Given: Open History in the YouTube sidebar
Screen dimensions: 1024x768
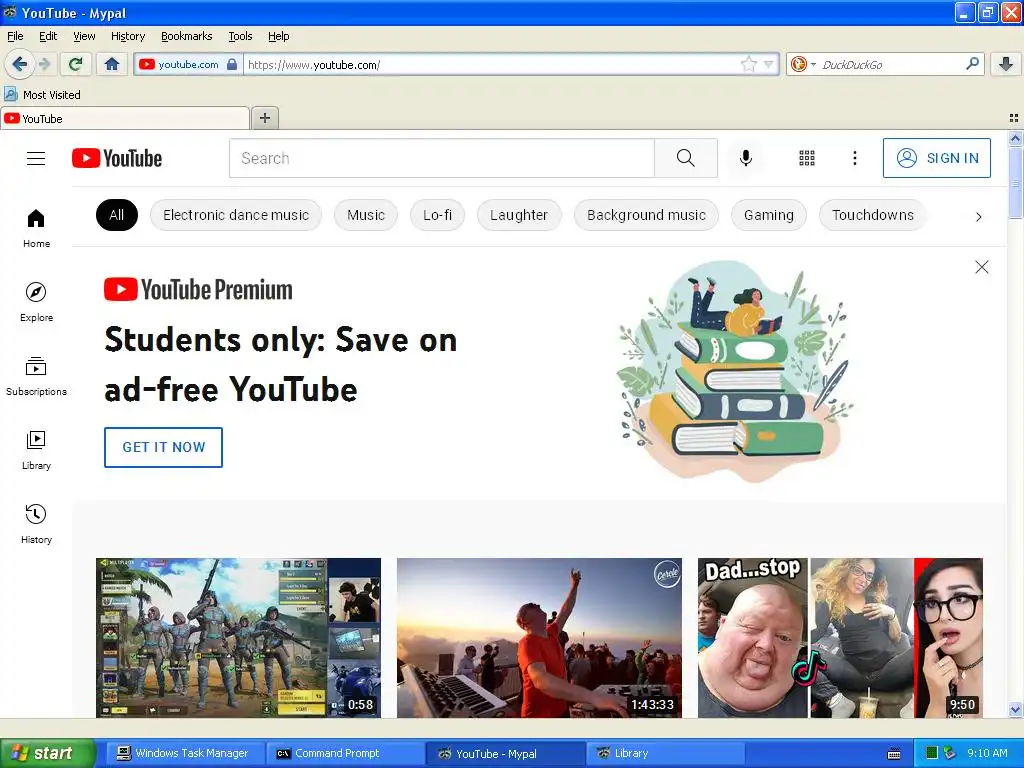Looking at the screenshot, I should (36, 524).
